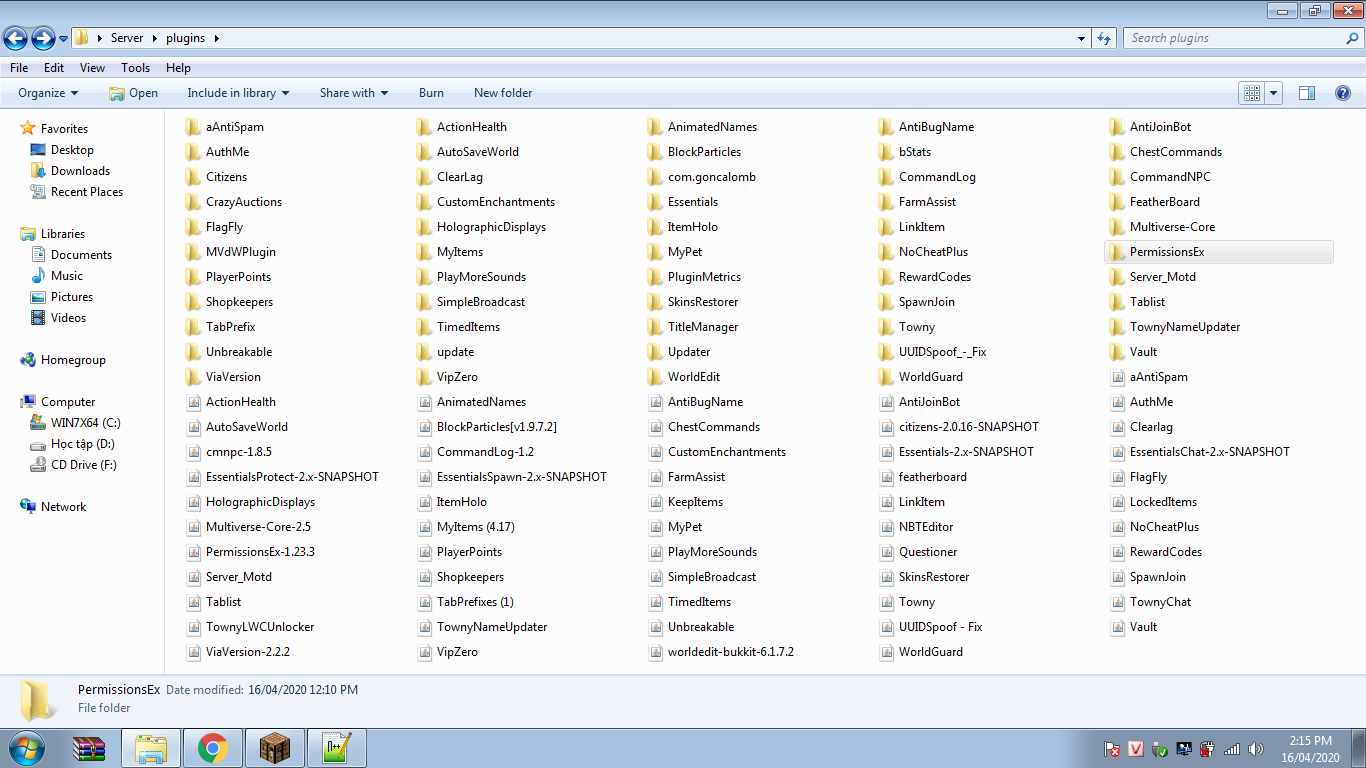This screenshot has width=1366, height=768.
Task: Open the view options dropdown arrow
Action: 1274,93
